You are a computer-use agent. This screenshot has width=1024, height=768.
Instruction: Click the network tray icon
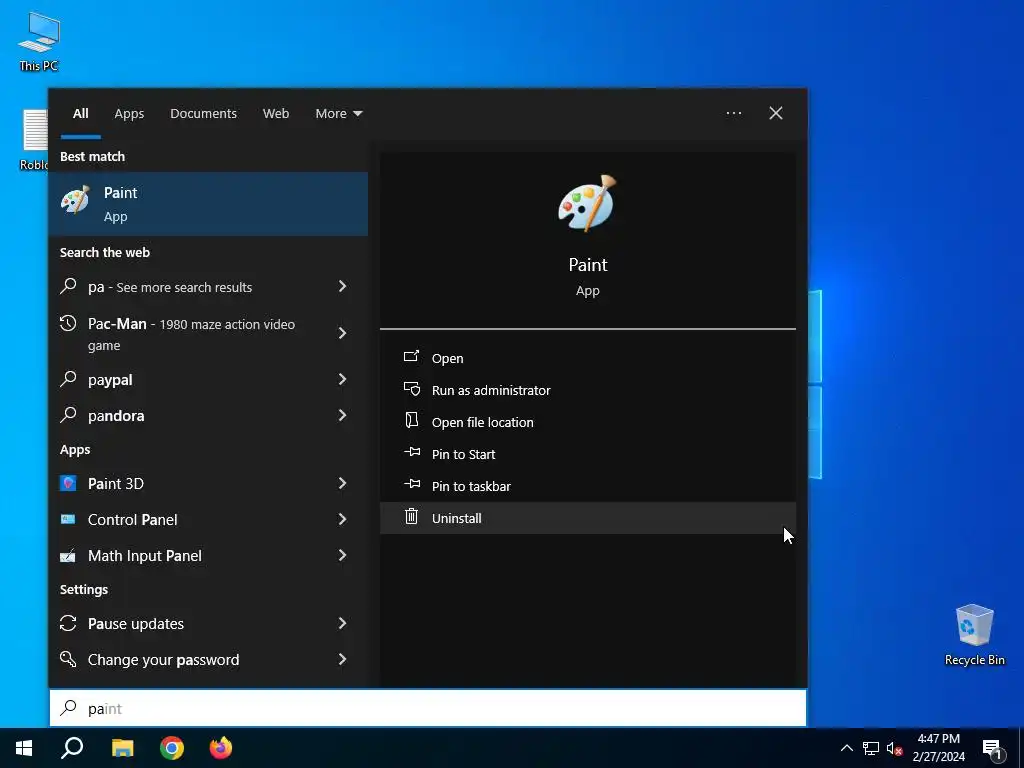click(871, 748)
